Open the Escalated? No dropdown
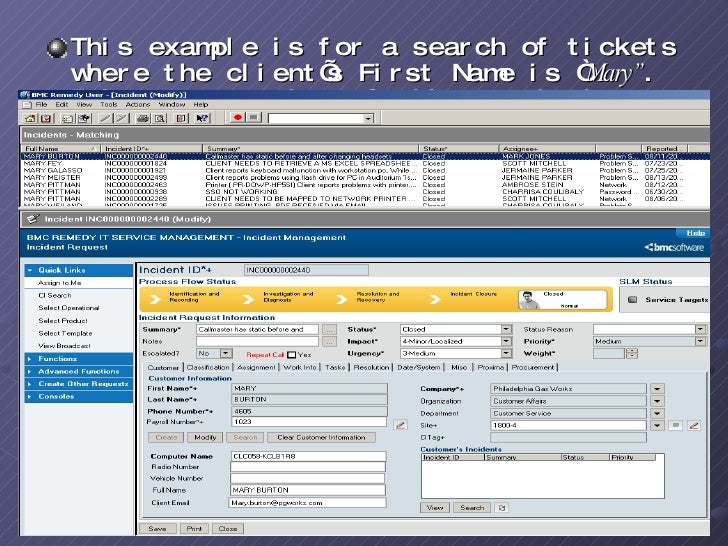This screenshot has width=728, height=546. [226, 354]
